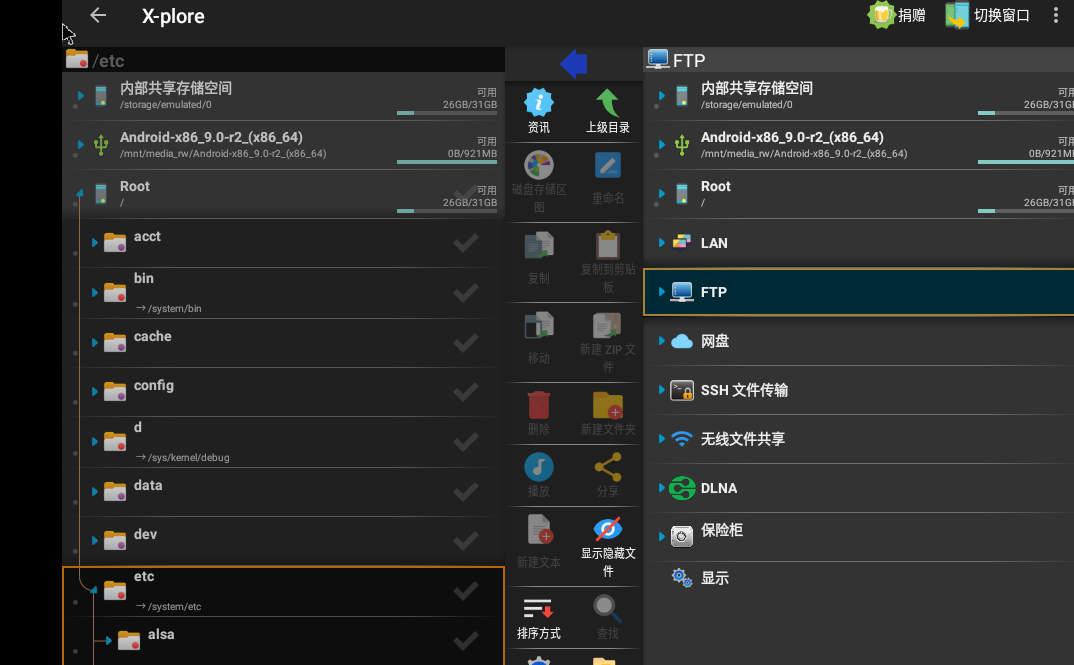Click the 新建 ZIP 文件 icon
This screenshot has height=665, width=1074.
point(606,337)
